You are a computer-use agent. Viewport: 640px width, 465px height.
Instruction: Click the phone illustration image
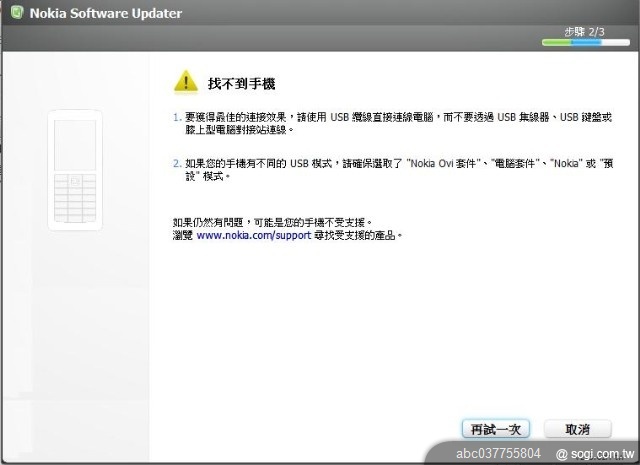(x=75, y=170)
